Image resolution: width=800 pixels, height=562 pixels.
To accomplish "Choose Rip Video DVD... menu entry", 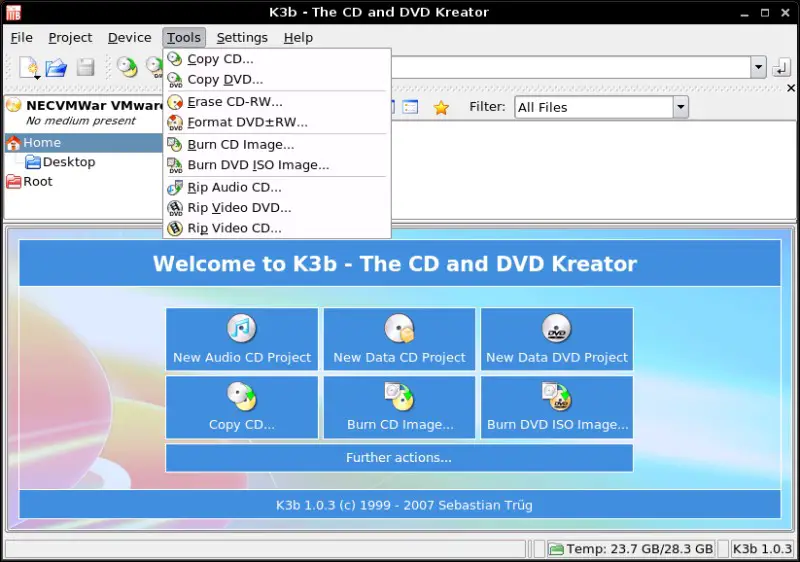I will (277, 208).
